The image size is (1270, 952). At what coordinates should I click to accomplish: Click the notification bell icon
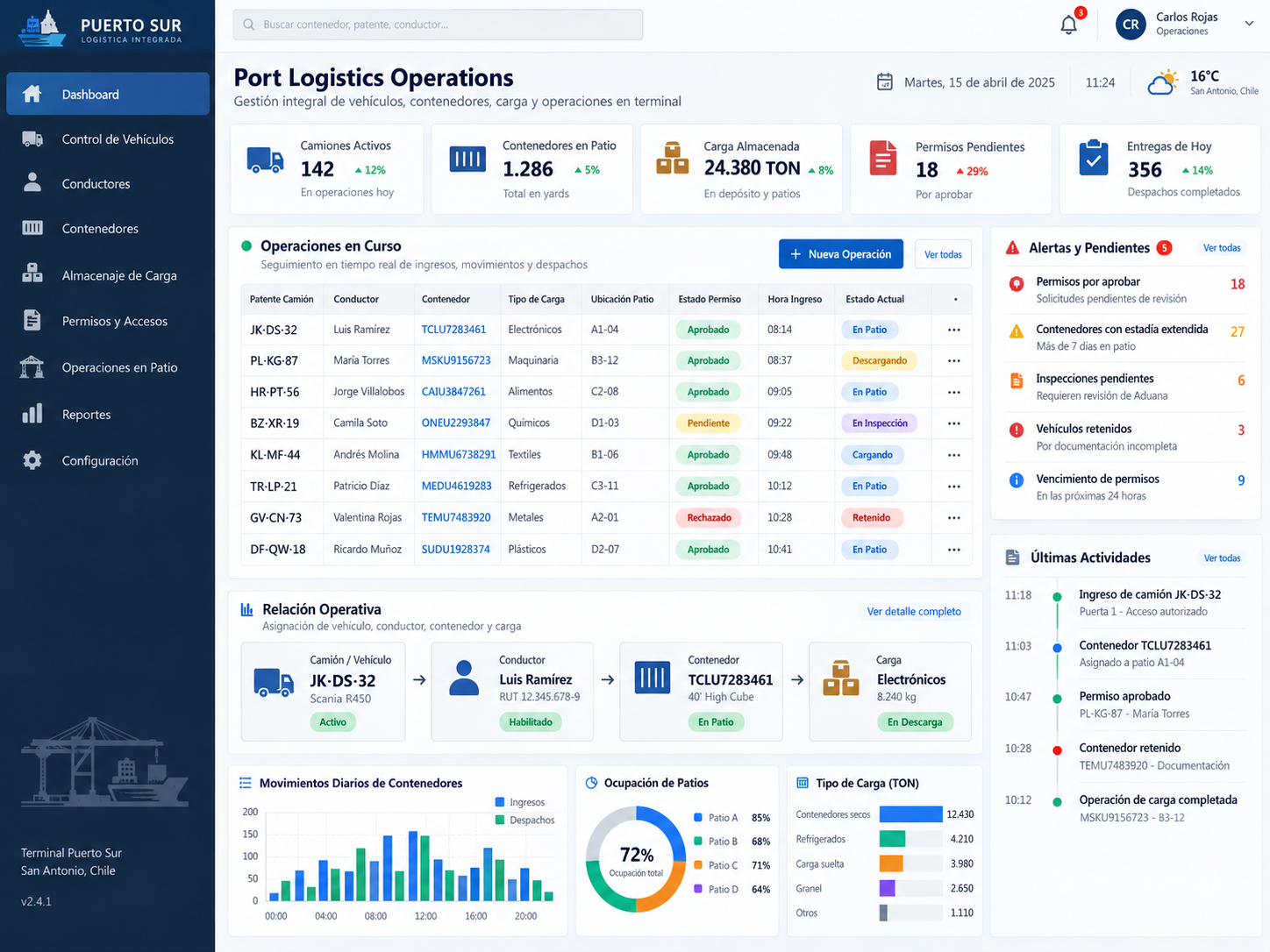click(1068, 25)
